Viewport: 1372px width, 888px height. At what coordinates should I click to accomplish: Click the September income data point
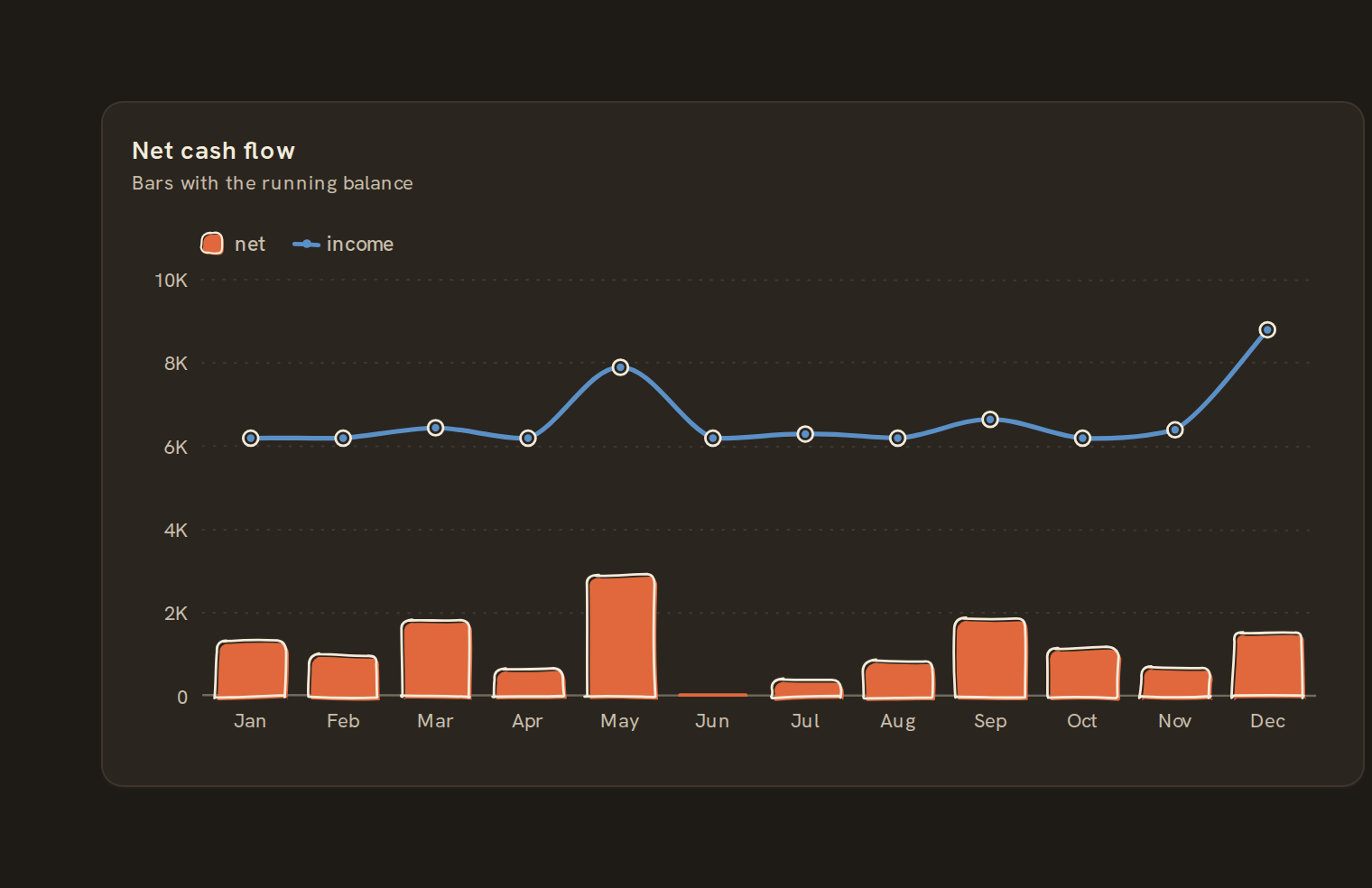pos(990,420)
